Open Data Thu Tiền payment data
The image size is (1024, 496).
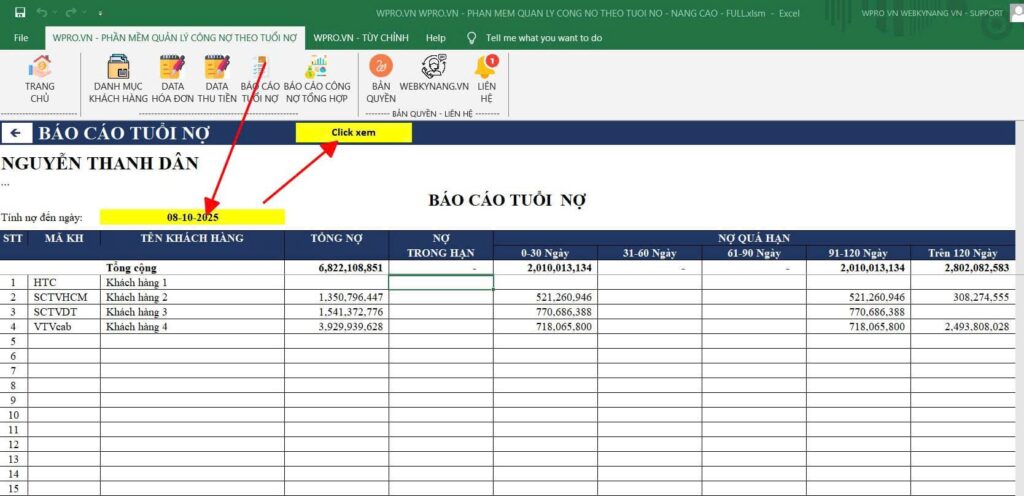point(217,78)
